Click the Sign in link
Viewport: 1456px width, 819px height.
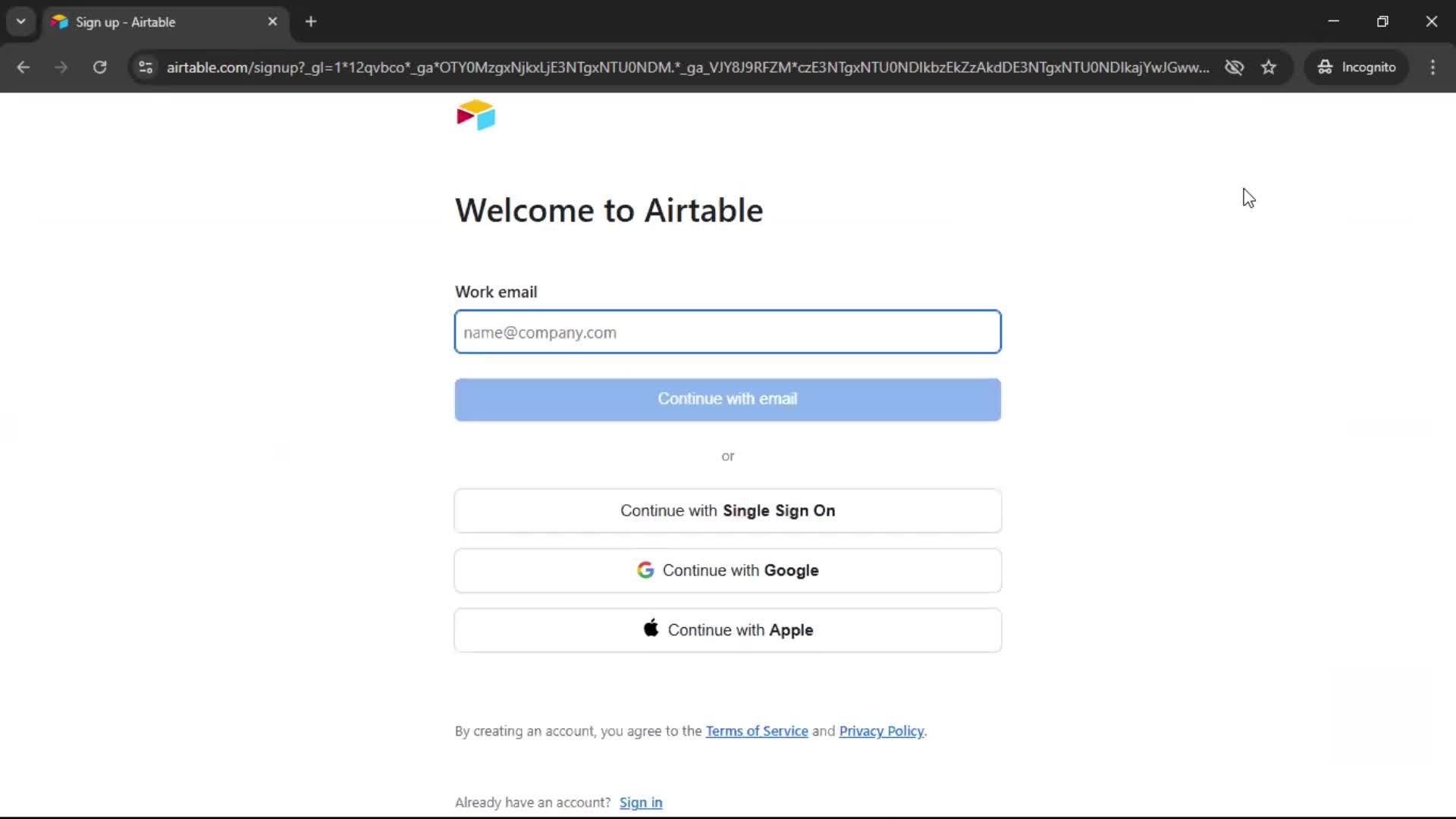click(x=641, y=802)
